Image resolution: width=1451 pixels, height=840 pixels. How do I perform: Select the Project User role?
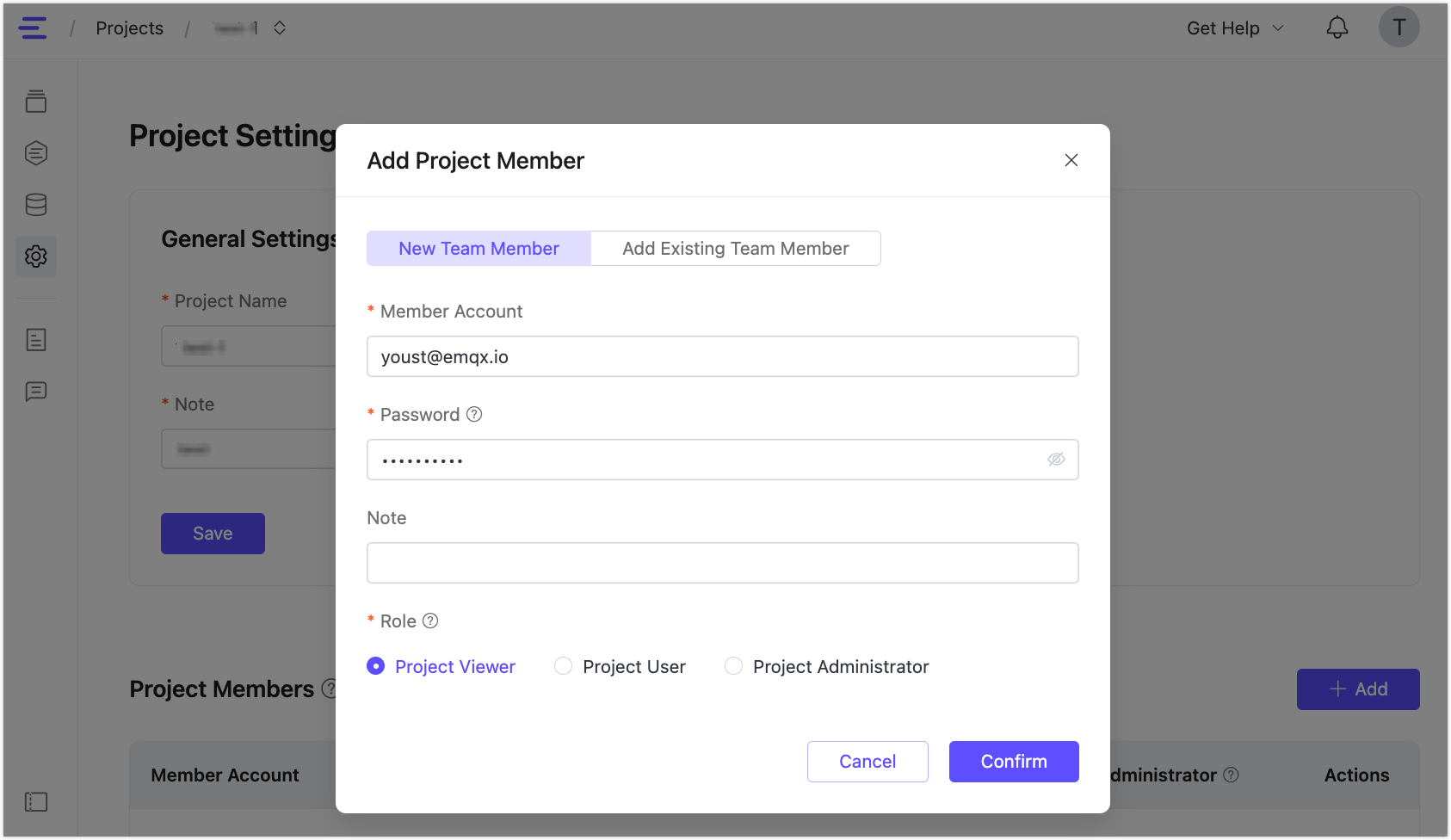tap(564, 666)
